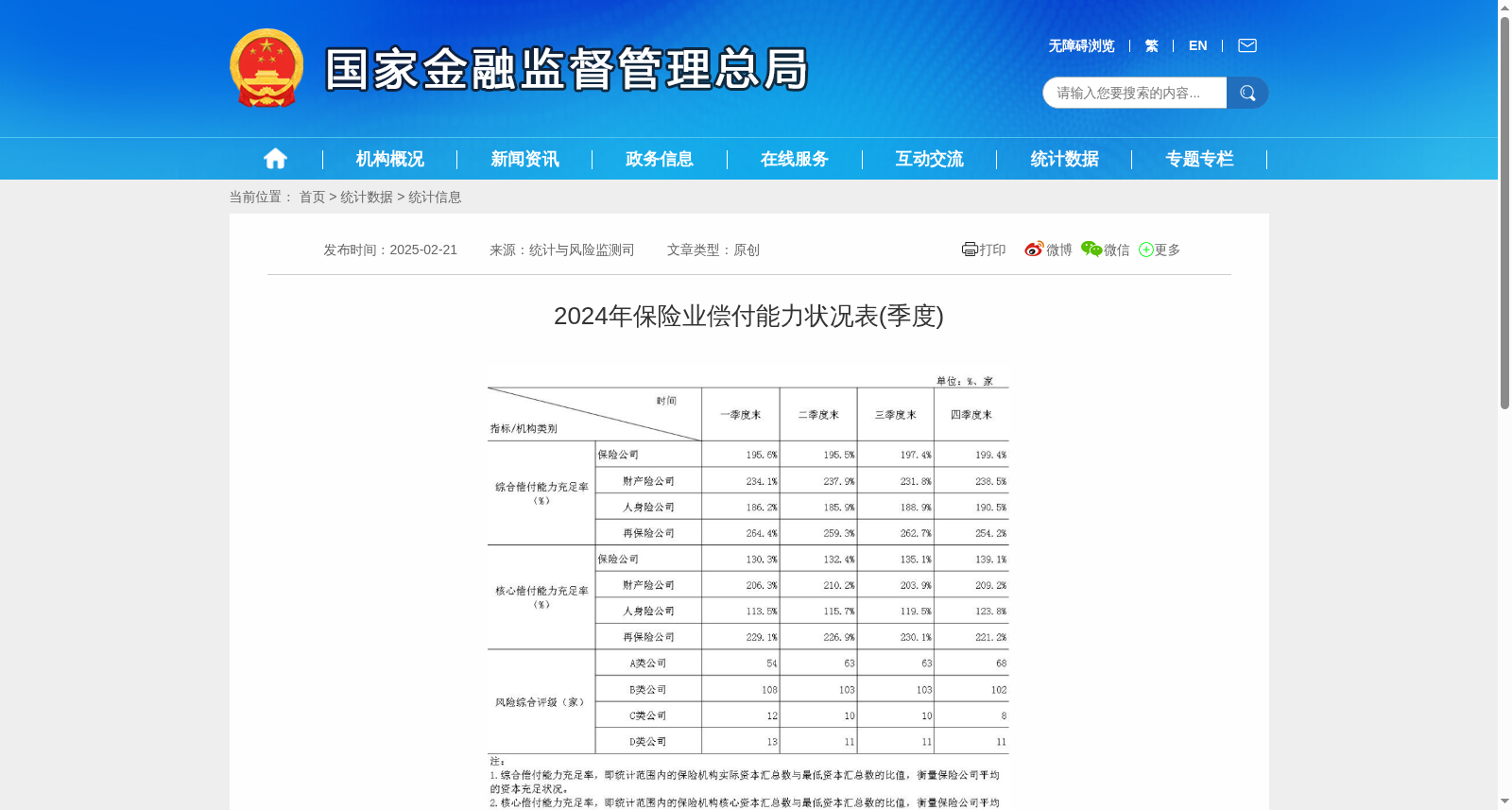This screenshot has height=810, width=1512.
Task: Click 打印 print text
Action: [992, 250]
